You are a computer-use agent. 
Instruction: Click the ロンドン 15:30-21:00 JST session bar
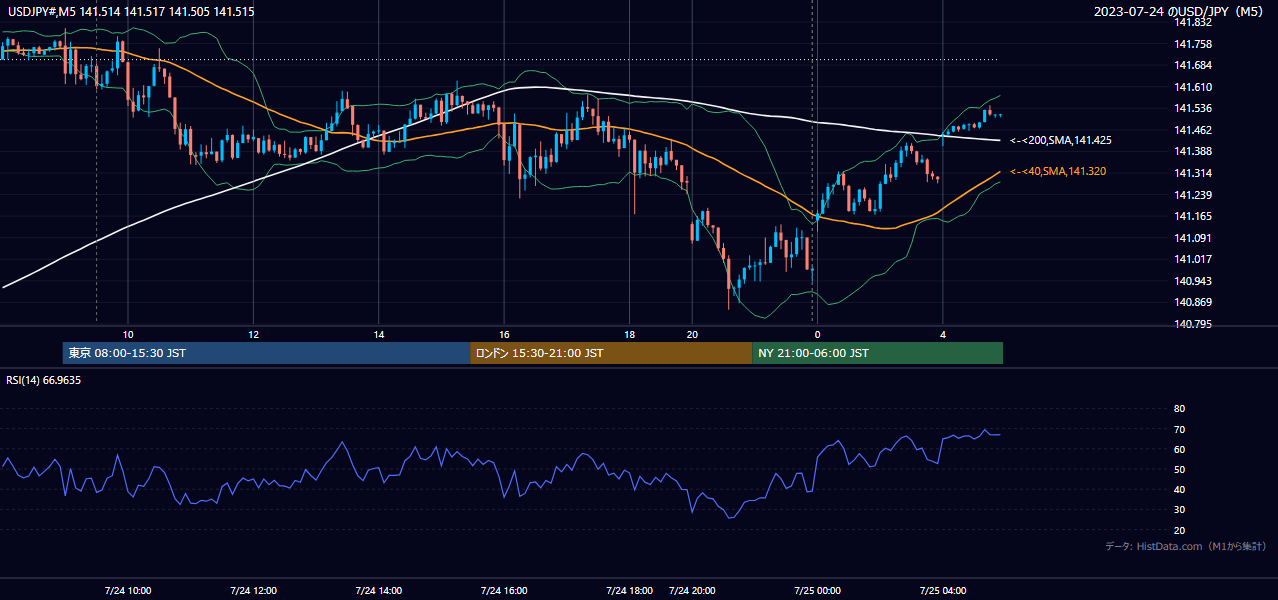click(611, 353)
